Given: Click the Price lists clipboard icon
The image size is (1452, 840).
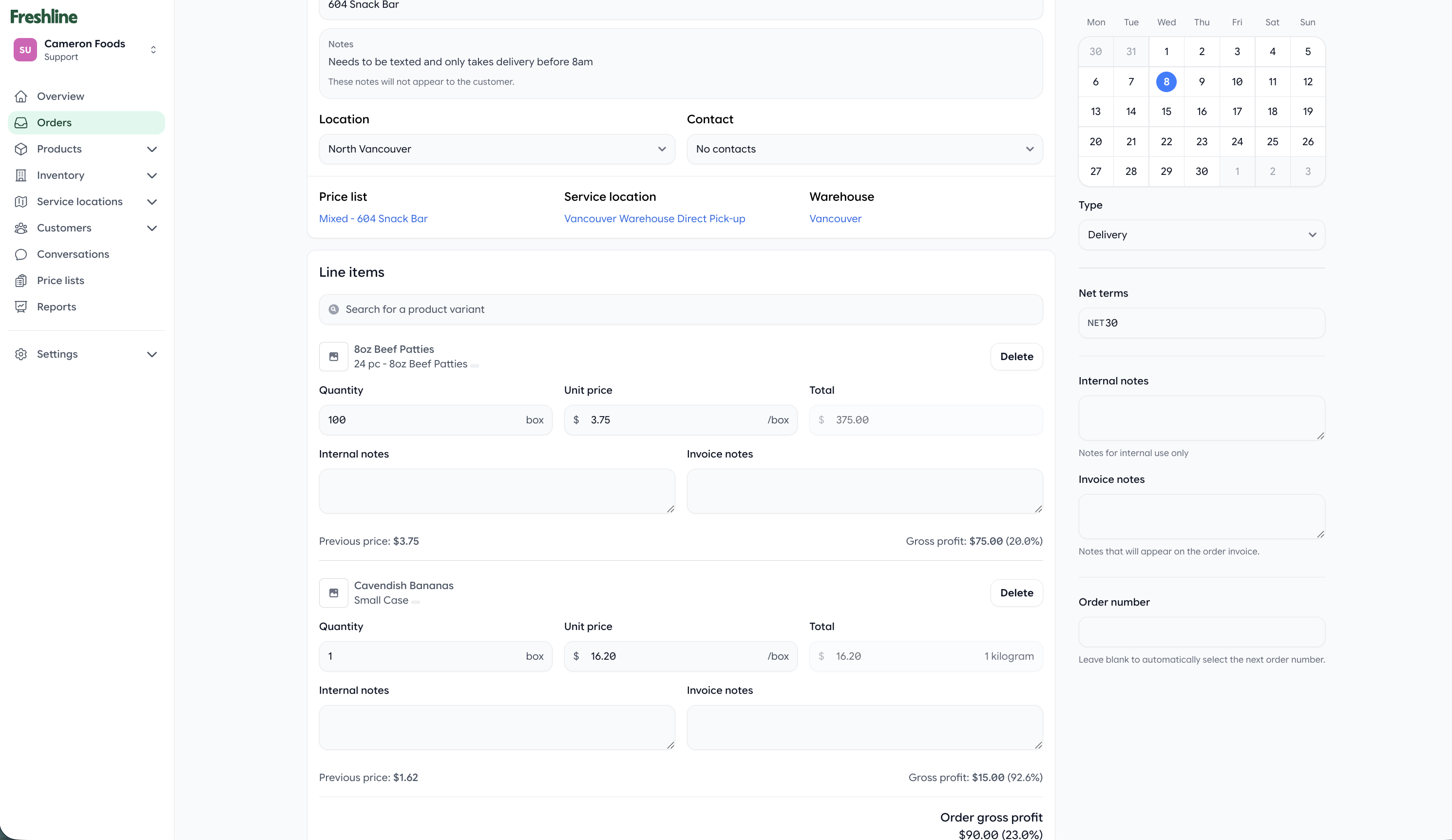Looking at the screenshot, I should (21, 281).
